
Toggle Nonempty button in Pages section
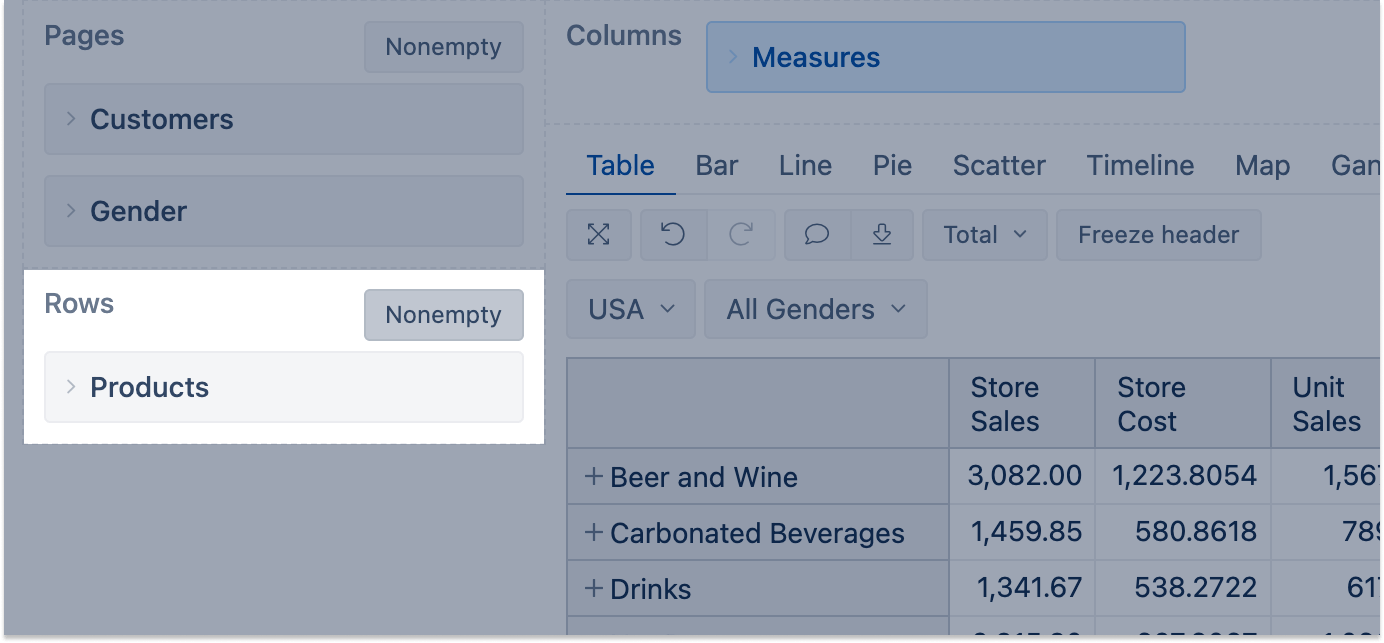tap(443, 47)
